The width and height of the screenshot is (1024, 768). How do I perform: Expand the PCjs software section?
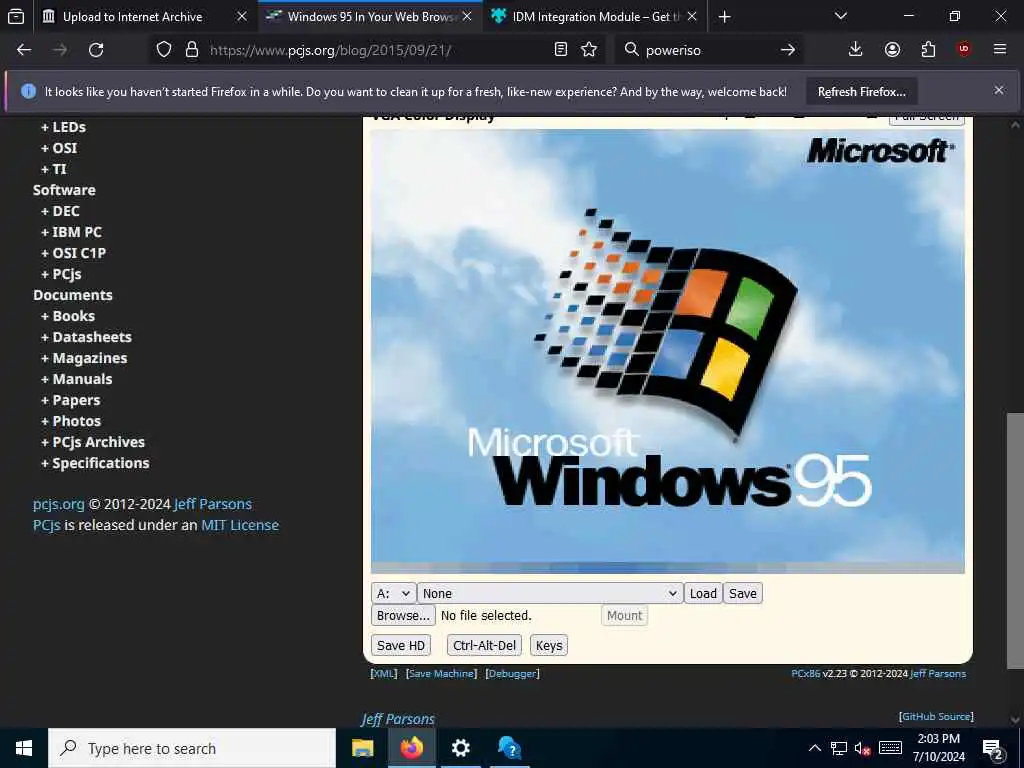point(61,274)
